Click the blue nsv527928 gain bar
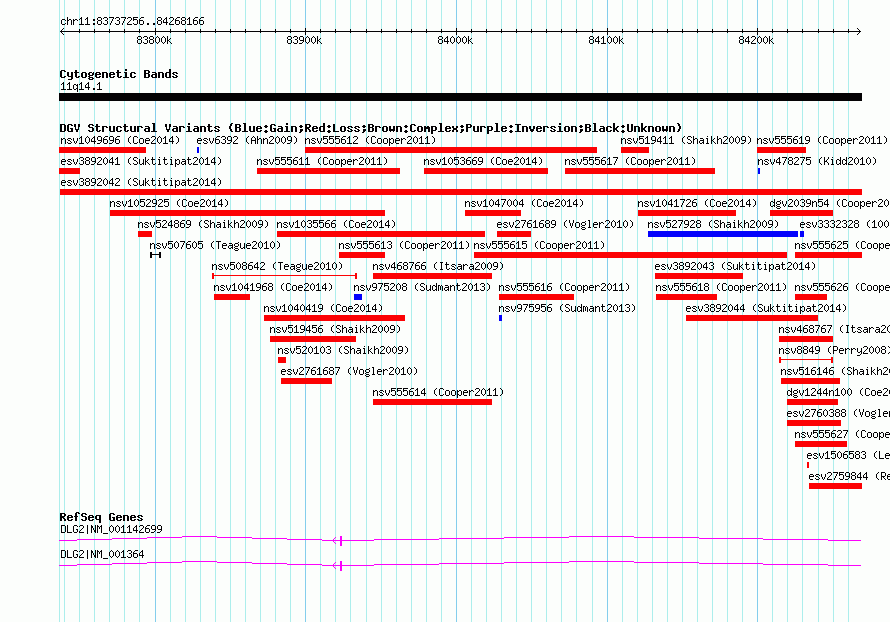The height and width of the screenshot is (622, 890). pos(723,234)
